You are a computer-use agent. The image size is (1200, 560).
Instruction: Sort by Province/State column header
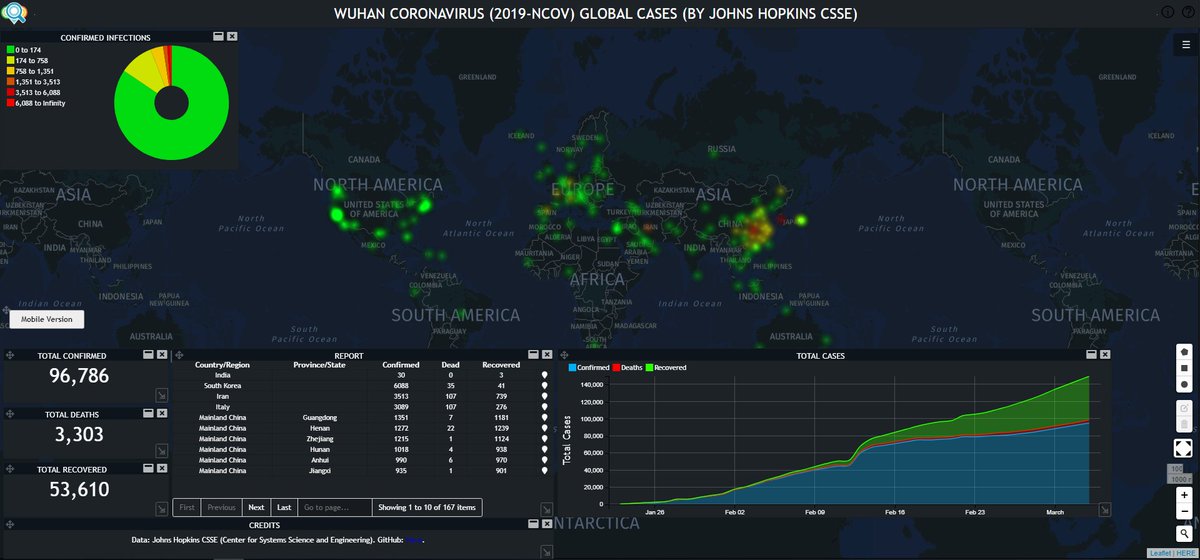(319, 365)
